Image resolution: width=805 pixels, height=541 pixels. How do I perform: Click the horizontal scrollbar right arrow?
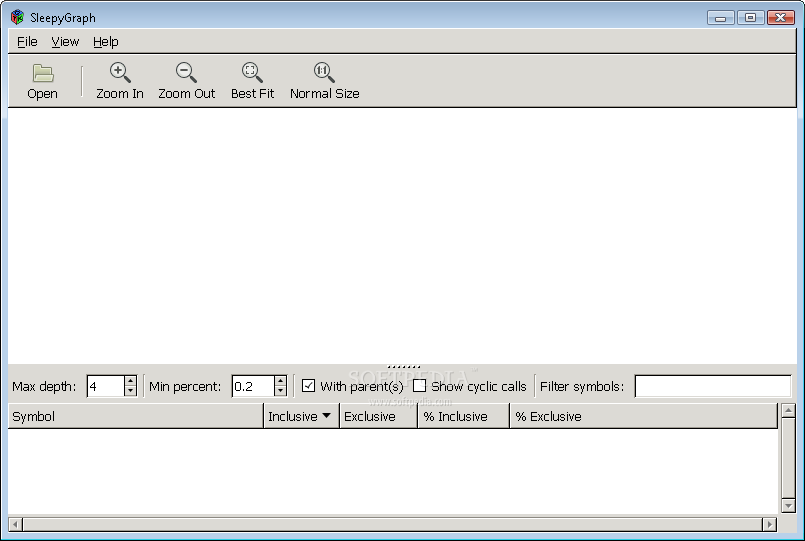[x=770, y=525]
